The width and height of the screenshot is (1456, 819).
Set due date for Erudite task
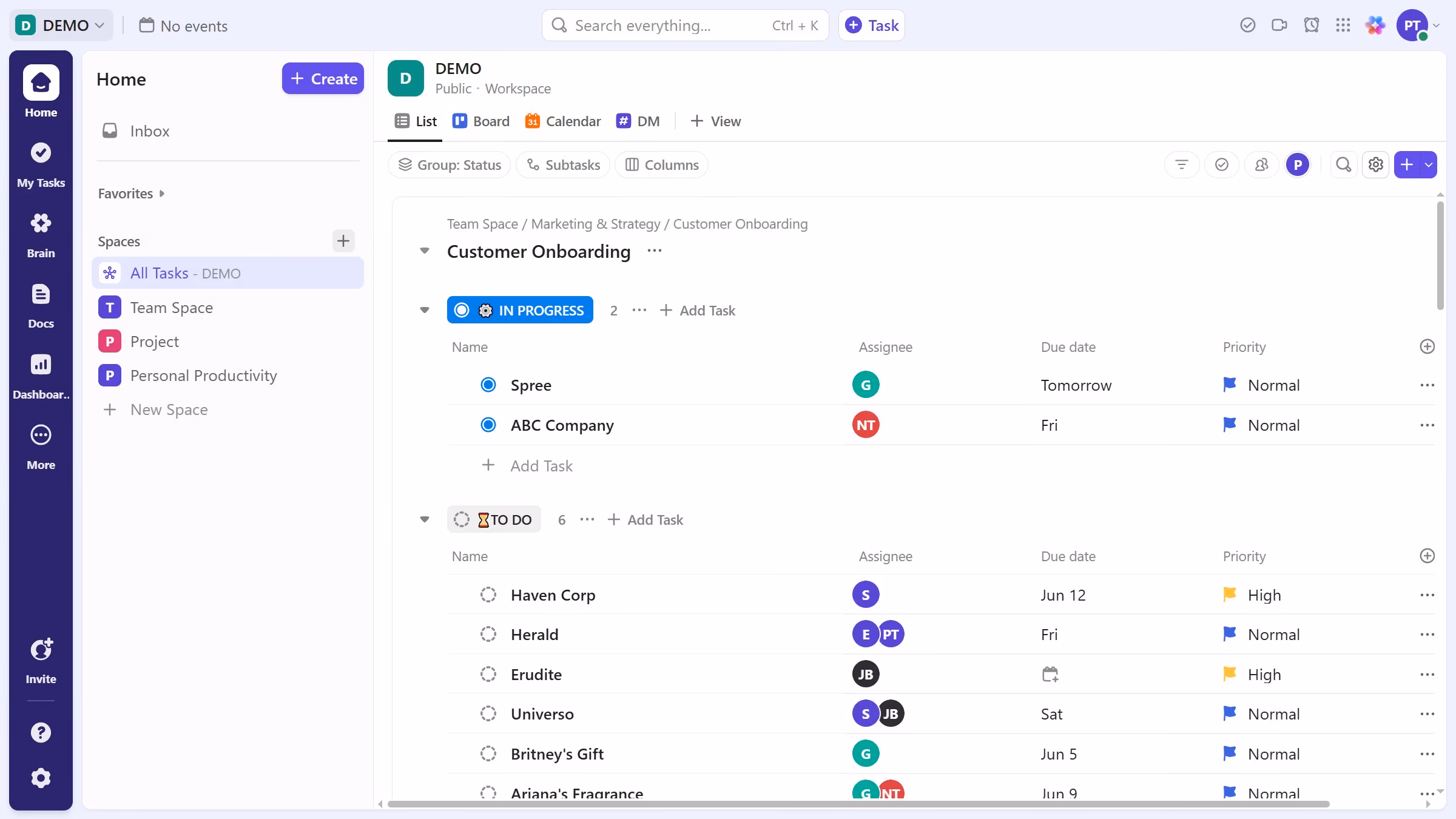pos(1050,674)
